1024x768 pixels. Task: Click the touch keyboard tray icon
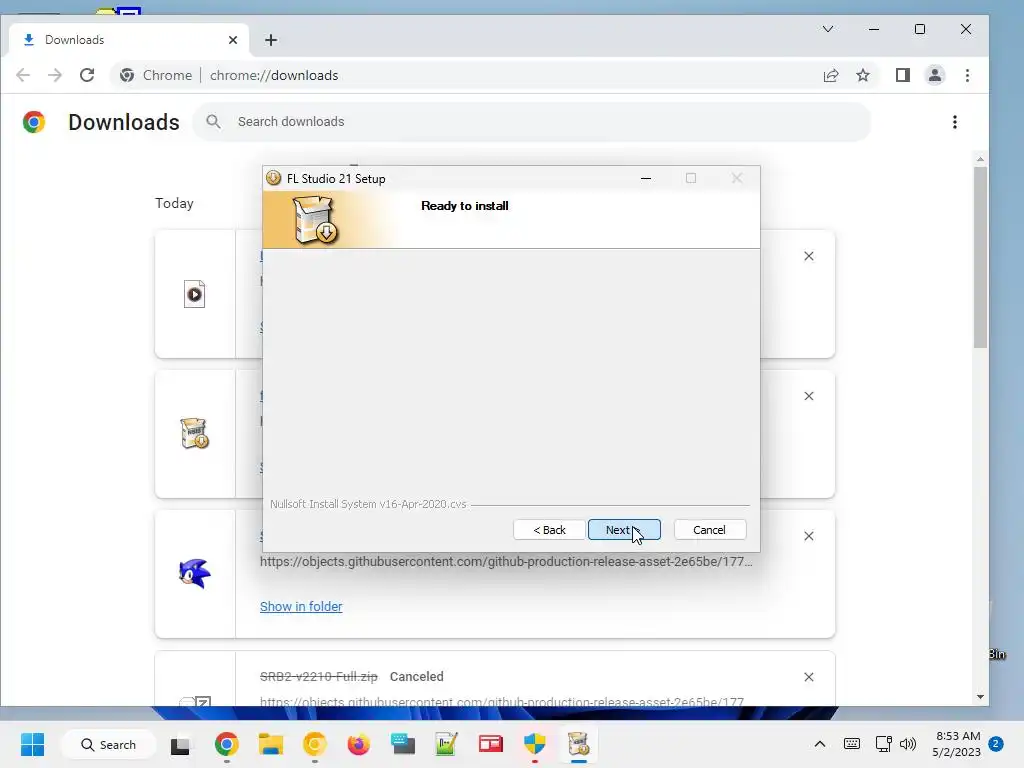852,744
